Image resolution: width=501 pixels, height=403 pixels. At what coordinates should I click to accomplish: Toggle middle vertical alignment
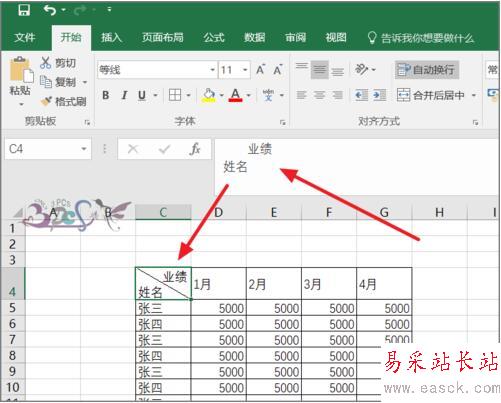click(320, 69)
